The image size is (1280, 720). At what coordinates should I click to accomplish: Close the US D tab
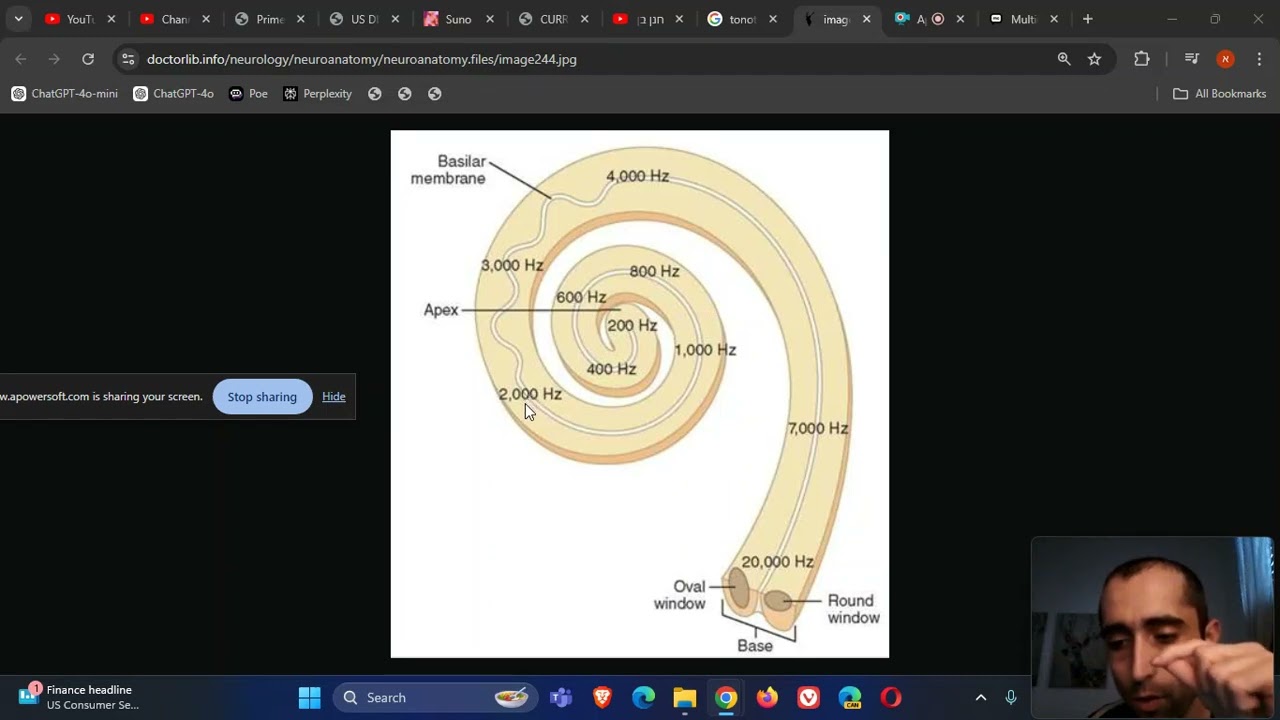(x=395, y=19)
